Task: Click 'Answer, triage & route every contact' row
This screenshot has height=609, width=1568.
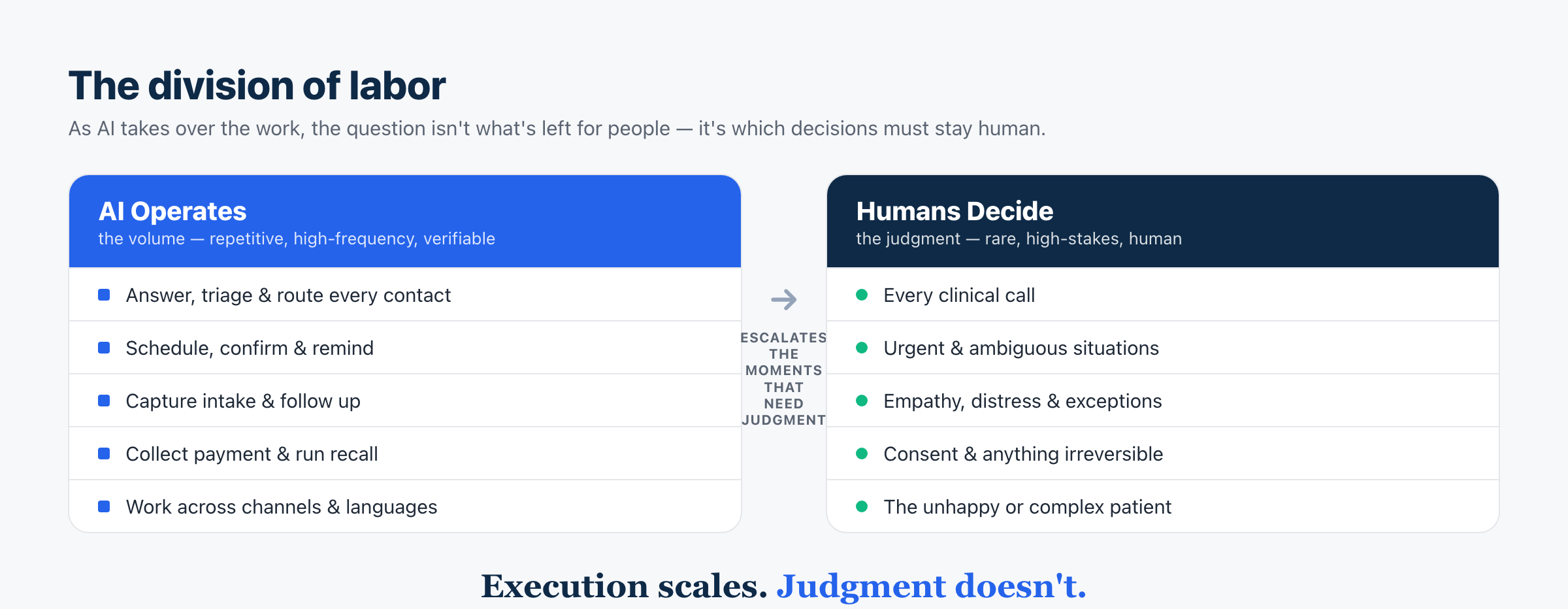Action: pos(405,295)
